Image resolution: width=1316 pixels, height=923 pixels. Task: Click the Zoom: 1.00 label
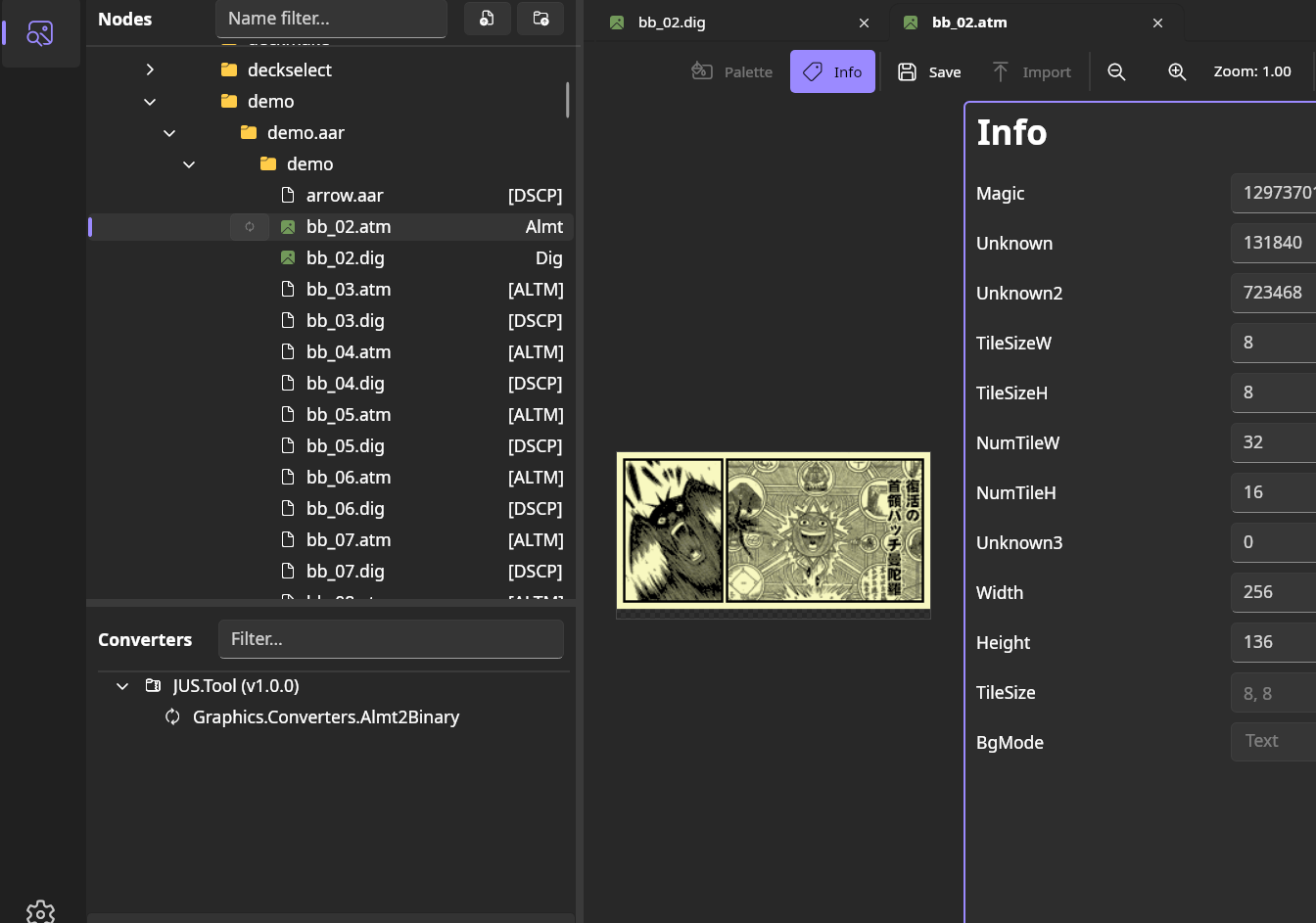(x=1252, y=71)
